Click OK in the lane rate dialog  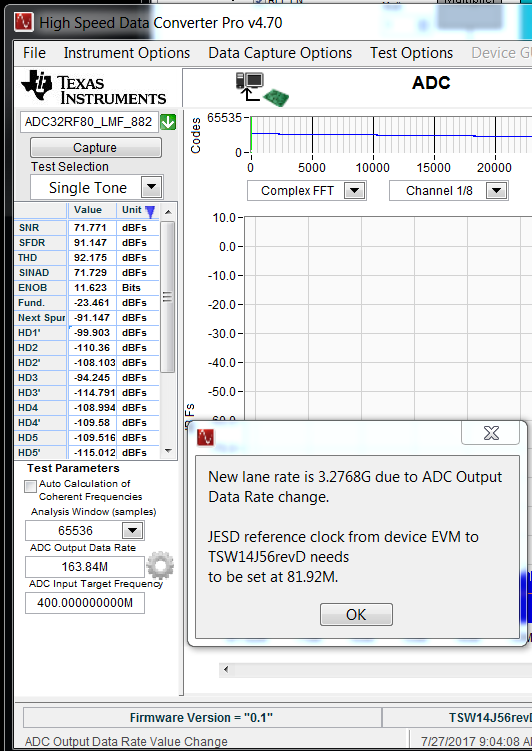pos(356,614)
